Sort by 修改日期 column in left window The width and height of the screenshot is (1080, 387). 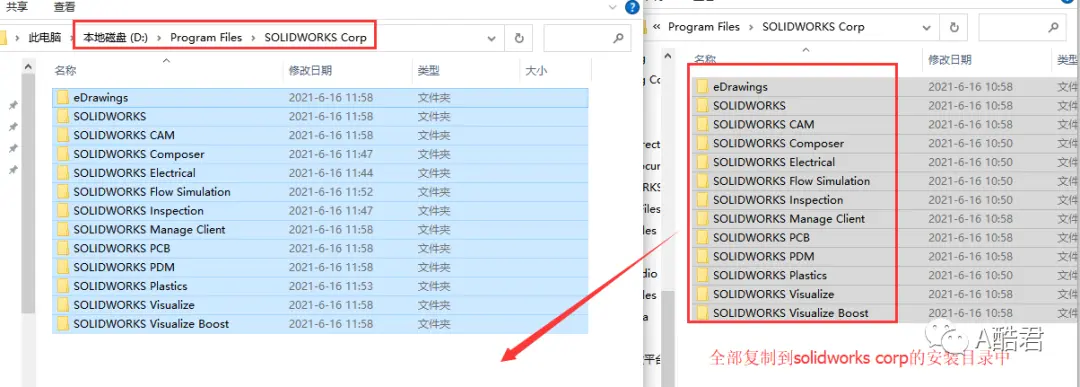pyautogui.click(x=310, y=70)
